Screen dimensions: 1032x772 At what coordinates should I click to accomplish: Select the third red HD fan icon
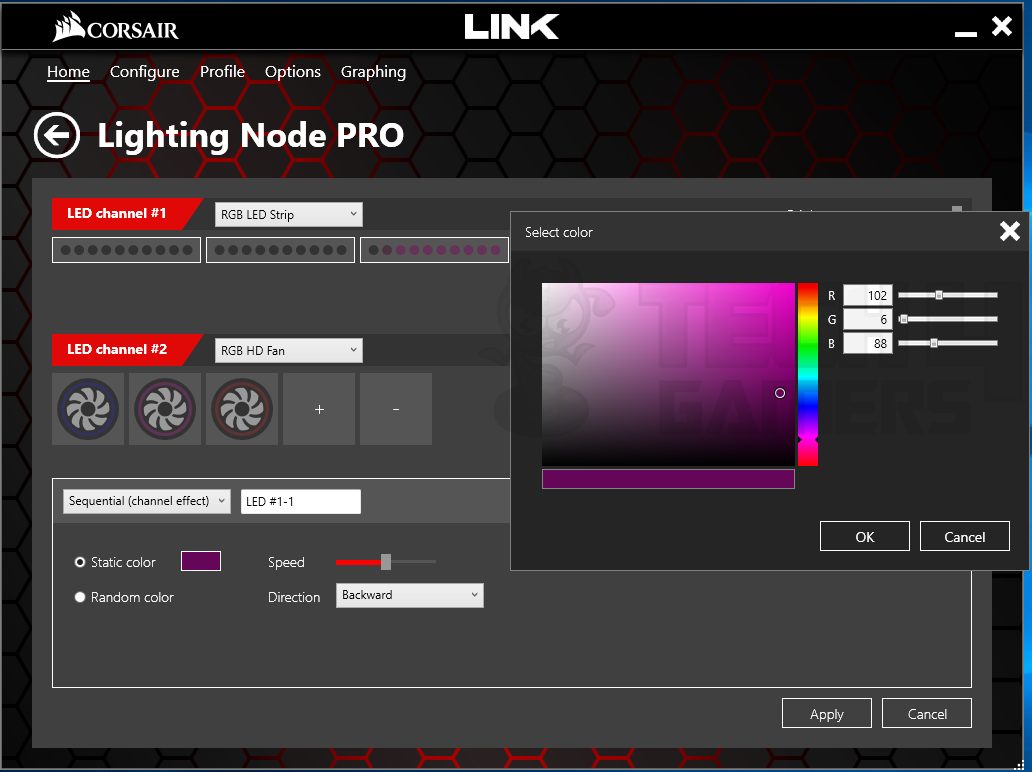click(242, 409)
